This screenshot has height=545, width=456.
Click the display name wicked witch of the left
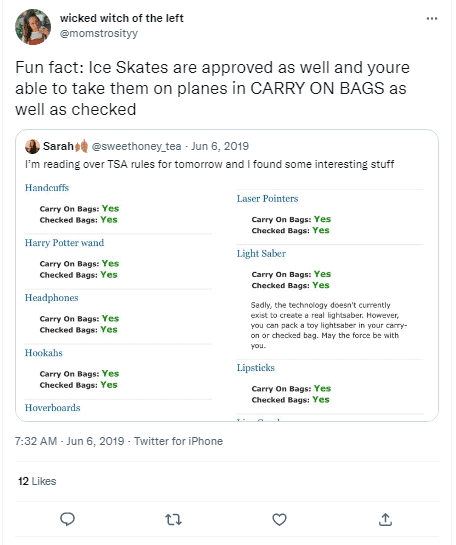(x=122, y=18)
